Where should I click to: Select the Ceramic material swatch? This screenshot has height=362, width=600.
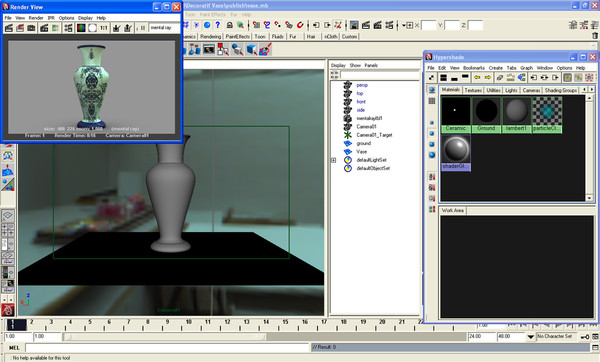pyautogui.click(x=456, y=114)
